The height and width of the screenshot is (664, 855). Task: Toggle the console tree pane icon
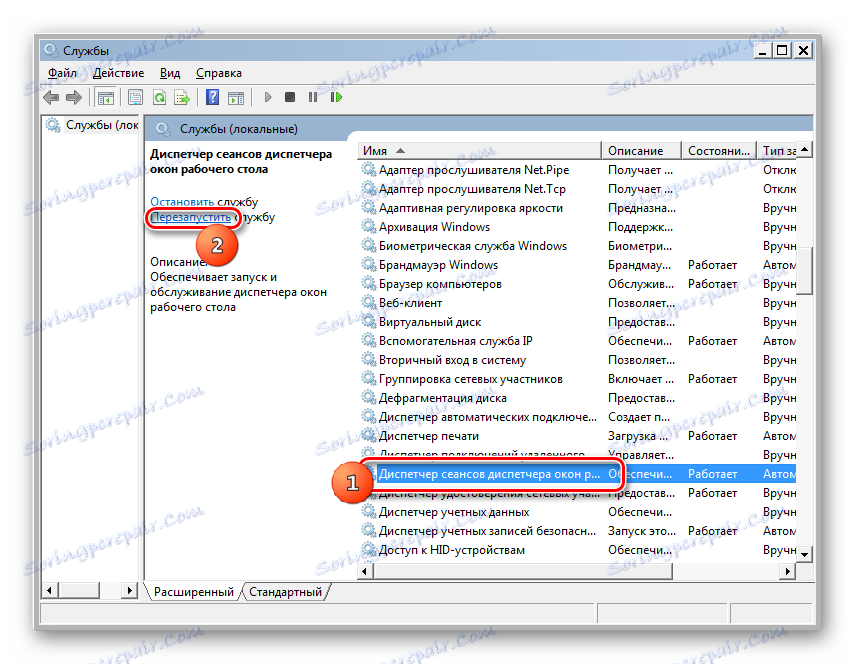[105, 98]
